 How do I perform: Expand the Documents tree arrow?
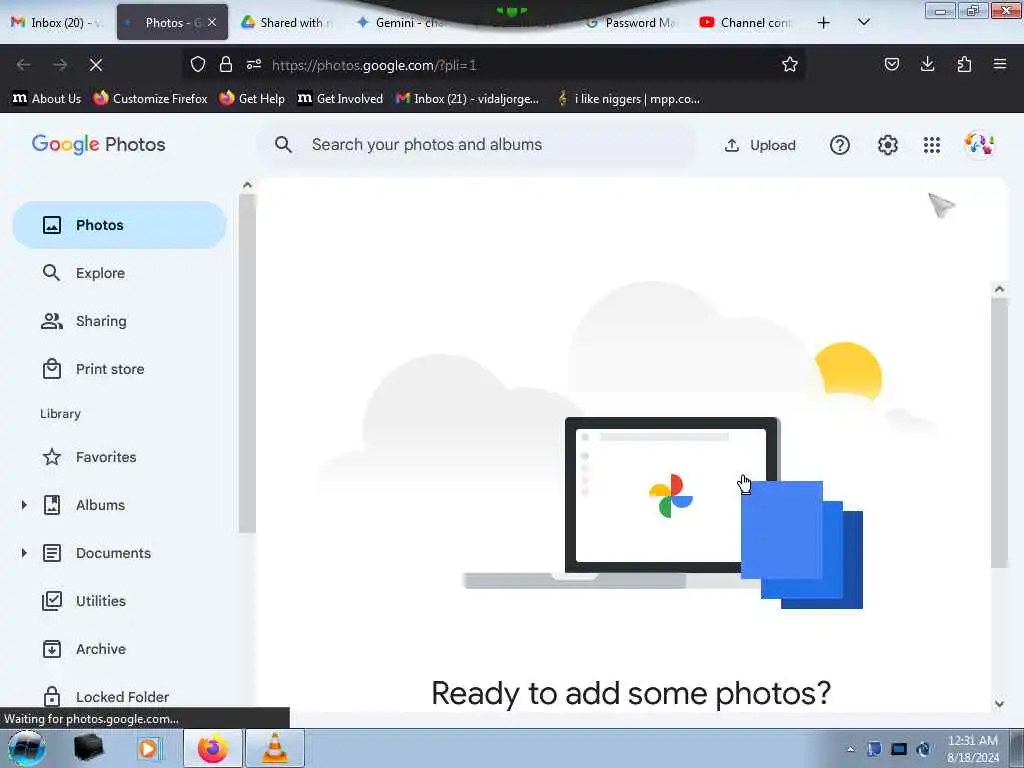click(x=24, y=553)
